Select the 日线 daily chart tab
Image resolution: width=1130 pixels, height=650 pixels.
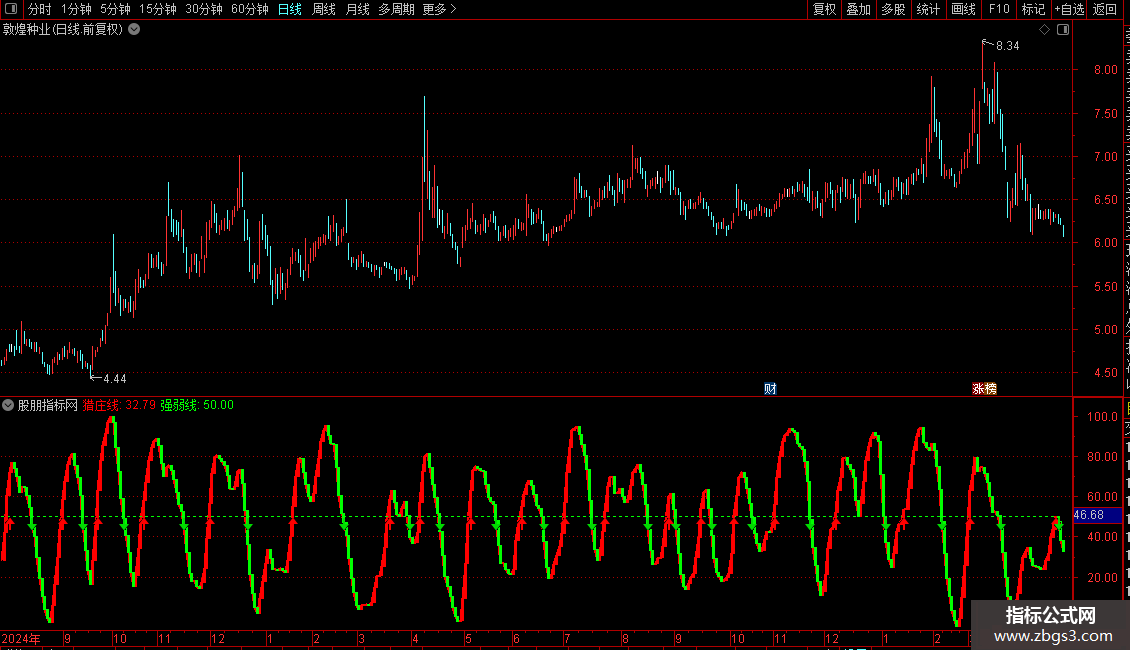pos(290,9)
